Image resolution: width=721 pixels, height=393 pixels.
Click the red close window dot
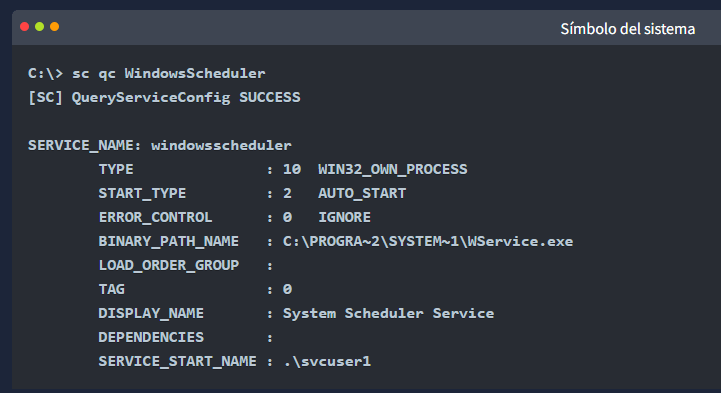coord(25,27)
